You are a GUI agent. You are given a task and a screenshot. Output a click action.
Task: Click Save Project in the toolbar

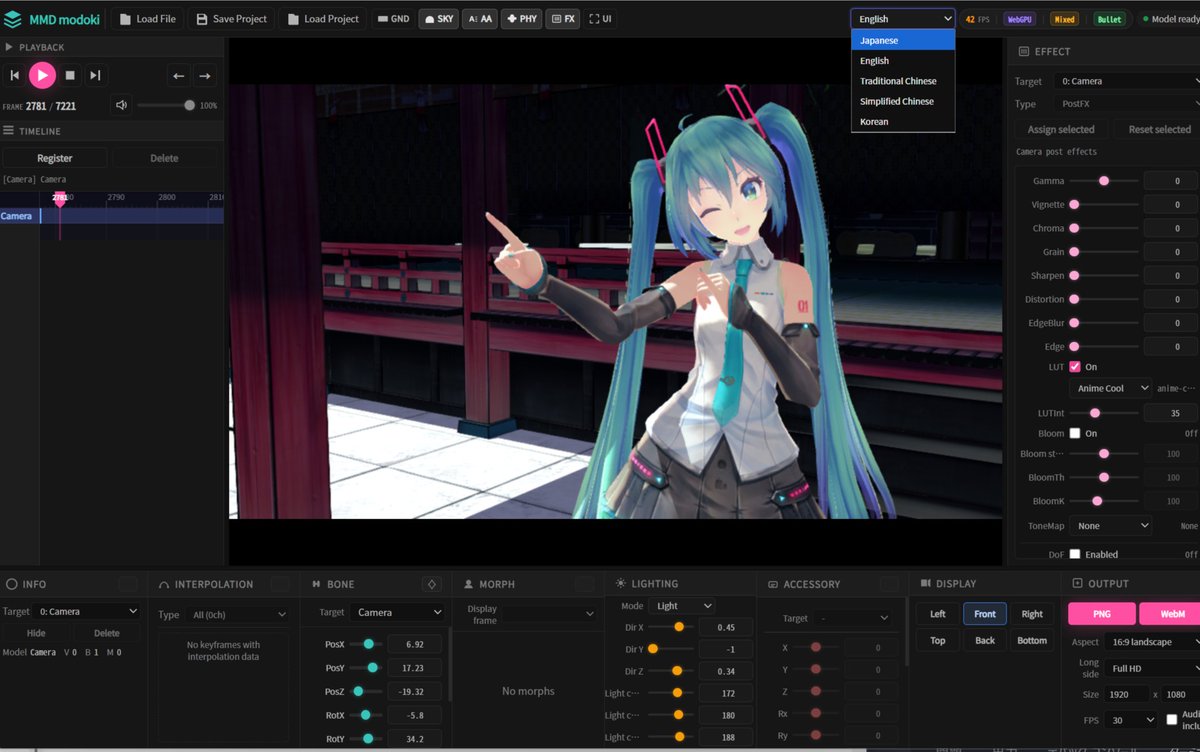pos(230,19)
